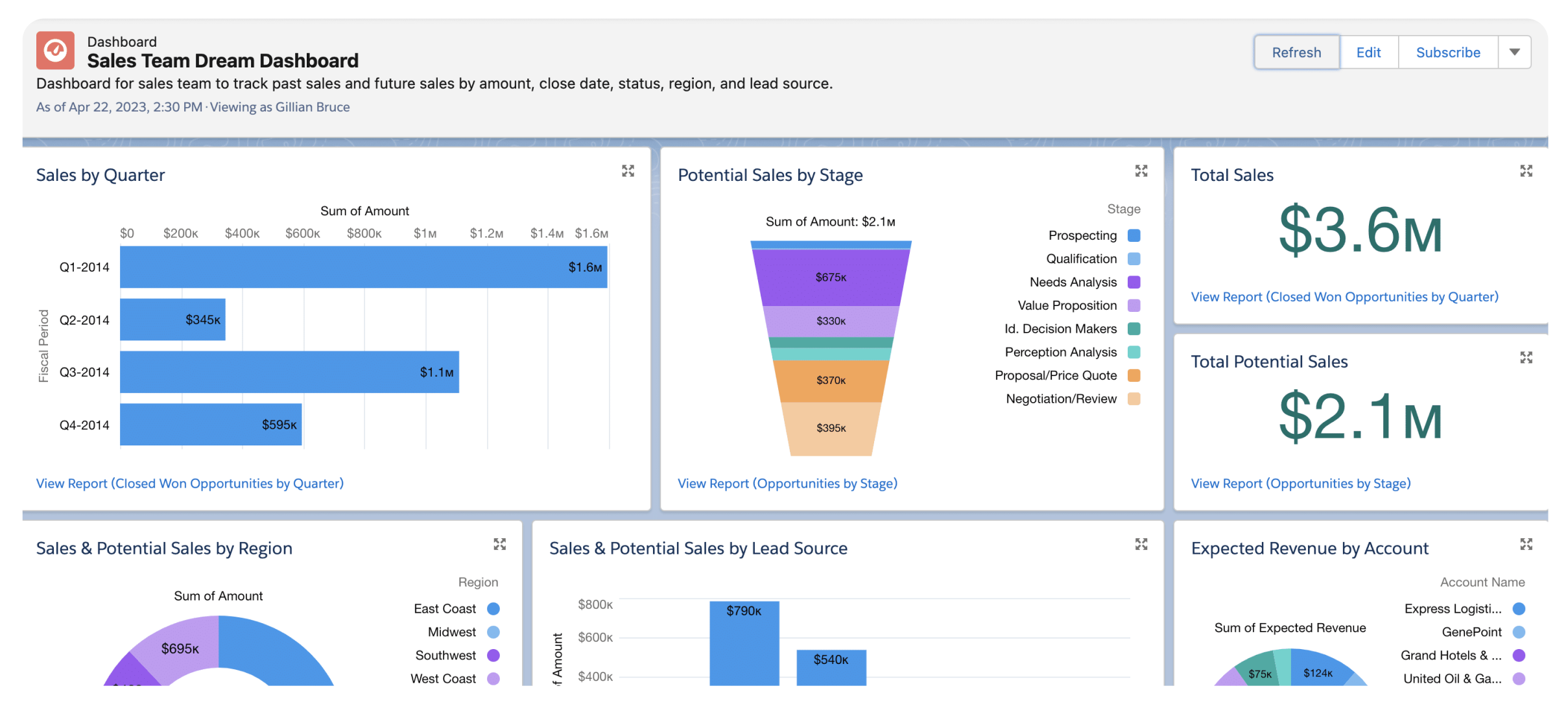Open Opportunities by Stage report under funnel
The width and height of the screenshot is (1568, 710).
pyautogui.click(x=787, y=484)
